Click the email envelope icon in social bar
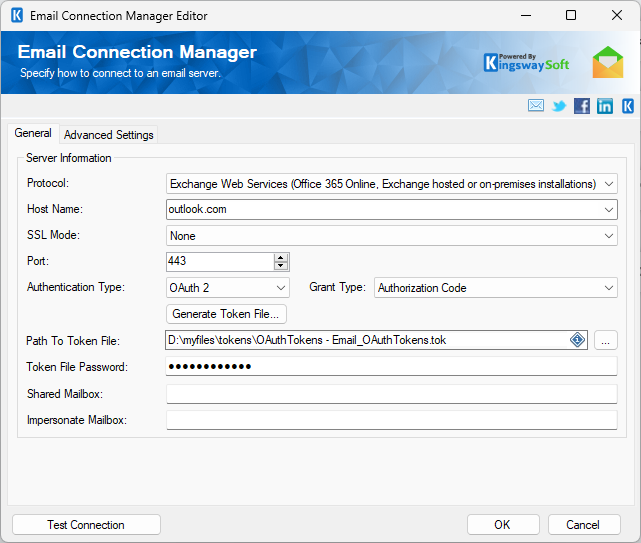641x543 pixels. pyautogui.click(x=536, y=106)
